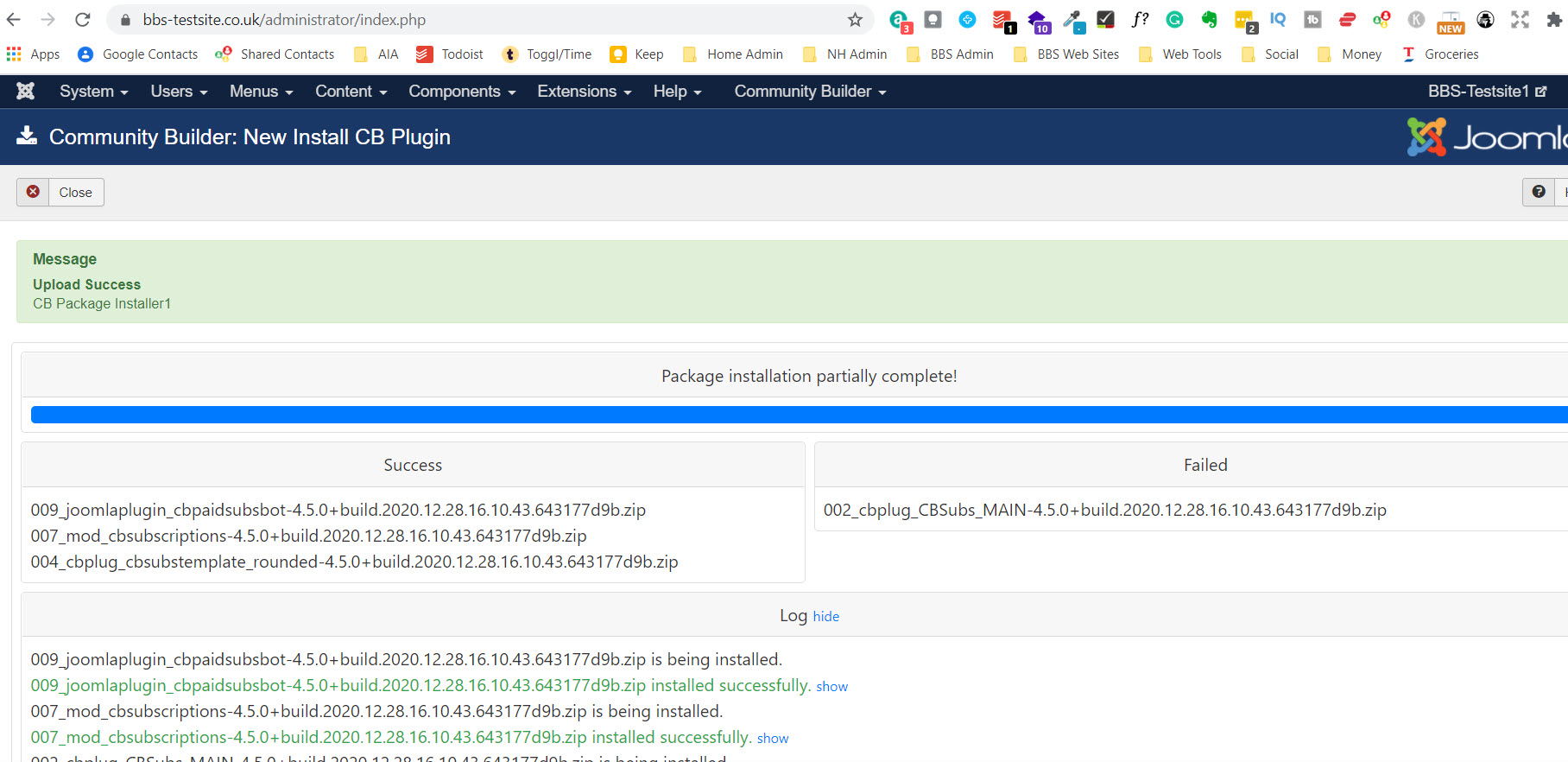
Task: Open the ExpressVPN red extension icon
Action: 1347,19
